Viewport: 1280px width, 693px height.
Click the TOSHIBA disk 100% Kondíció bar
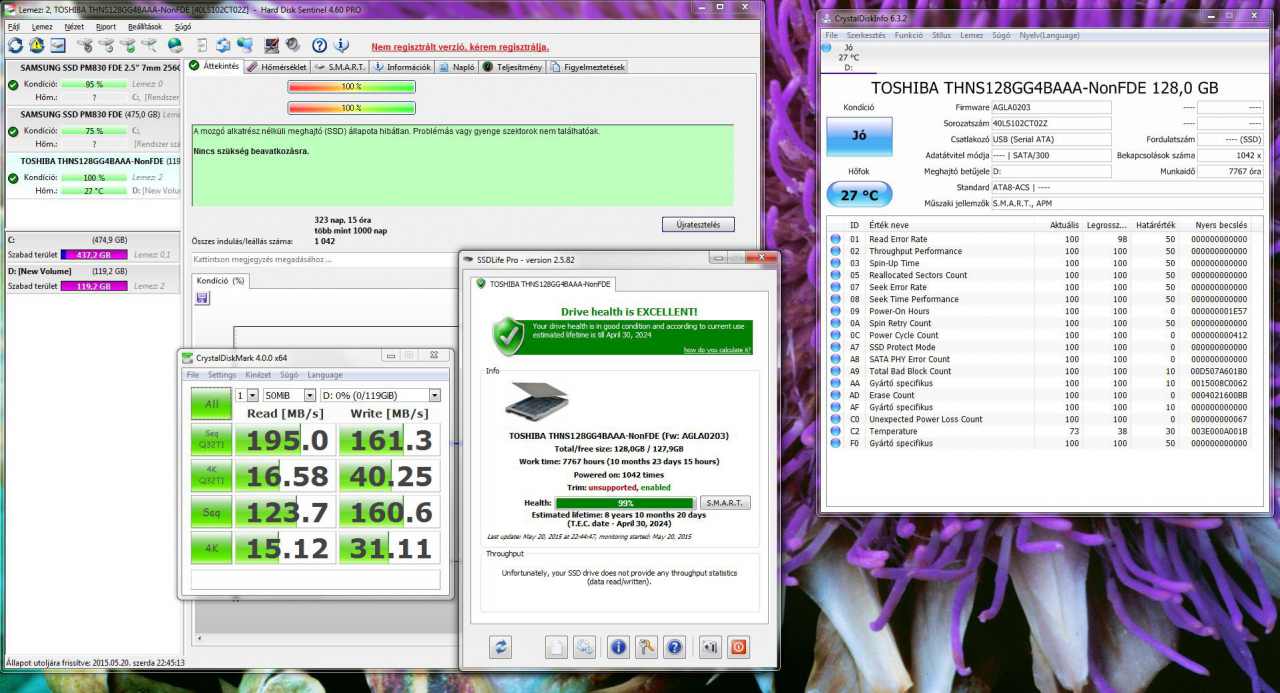click(x=95, y=178)
